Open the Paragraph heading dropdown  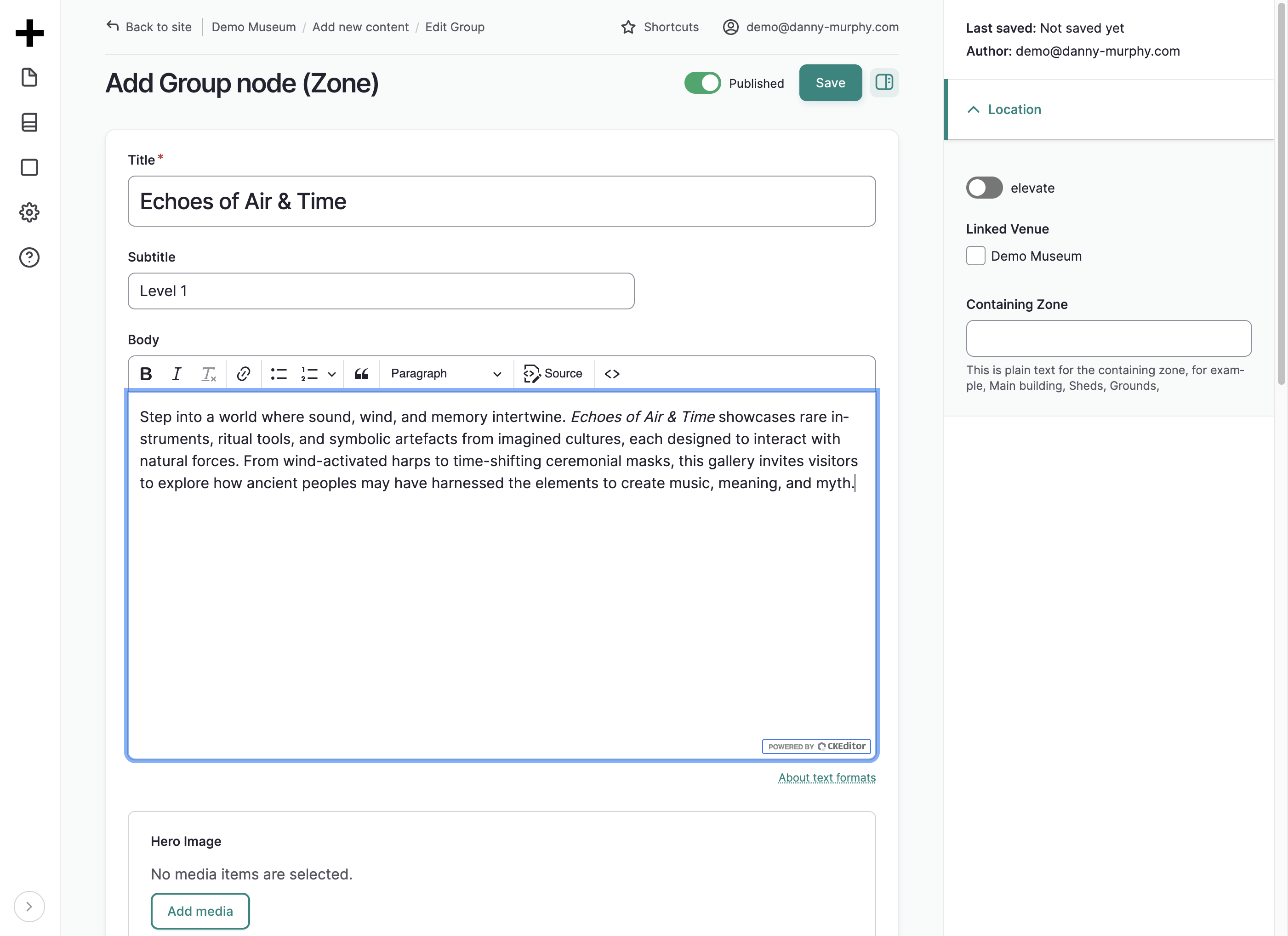[x=446, y=373]
